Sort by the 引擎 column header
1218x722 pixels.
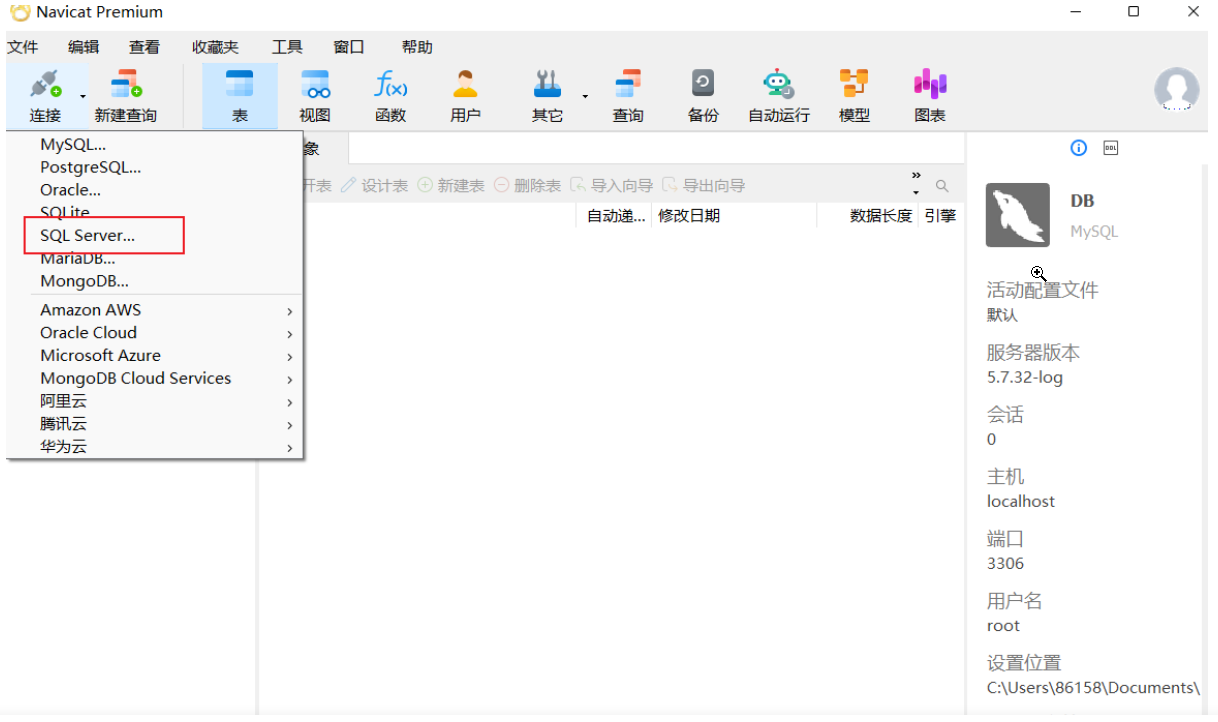point(940,215)
